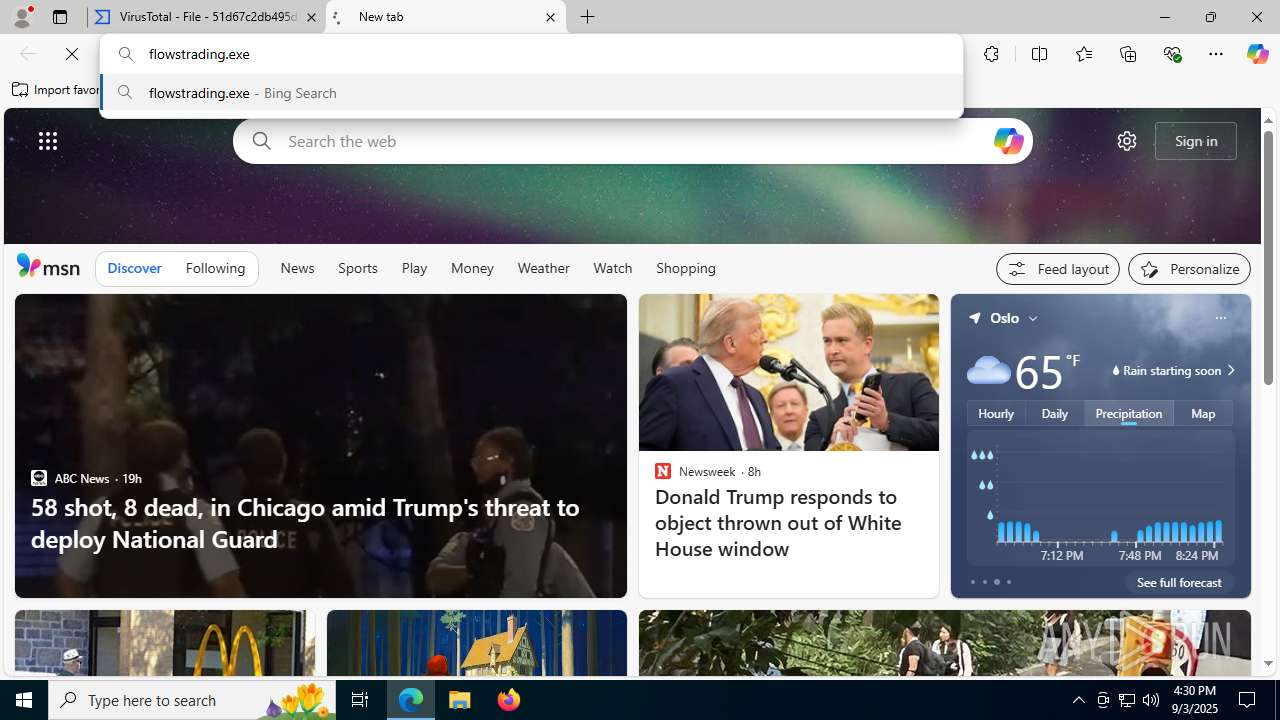
Task: Open the Money category
Action: pyautogui.click(x=472, y=268)
